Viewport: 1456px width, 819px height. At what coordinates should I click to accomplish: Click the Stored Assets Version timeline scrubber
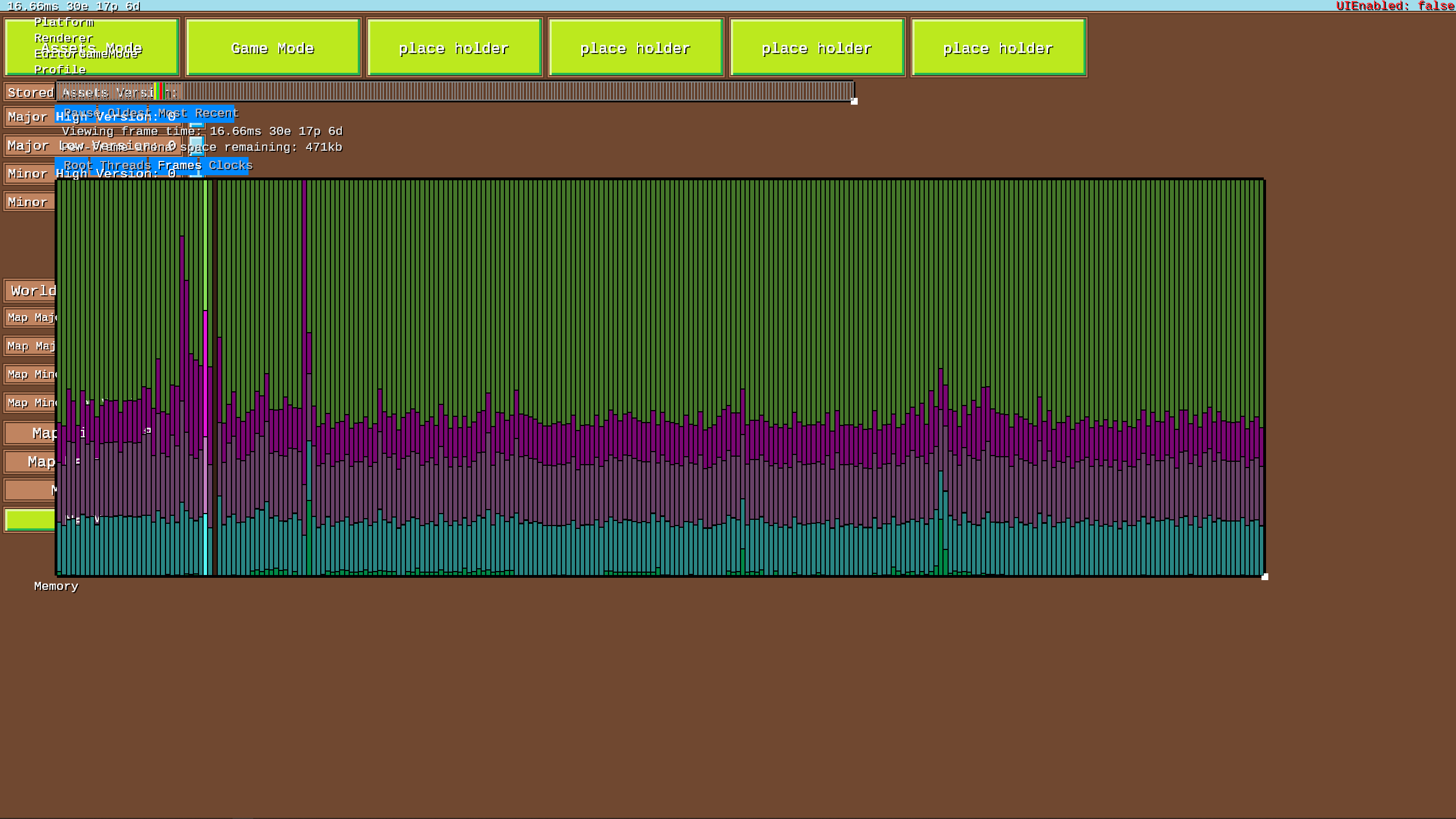(x=455, y=92)
